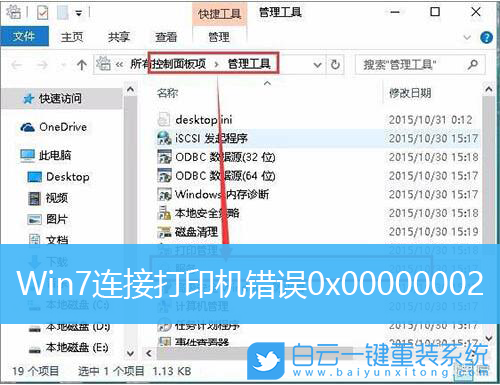Select 图片 folder in navigation pane

tap(57, 219)
